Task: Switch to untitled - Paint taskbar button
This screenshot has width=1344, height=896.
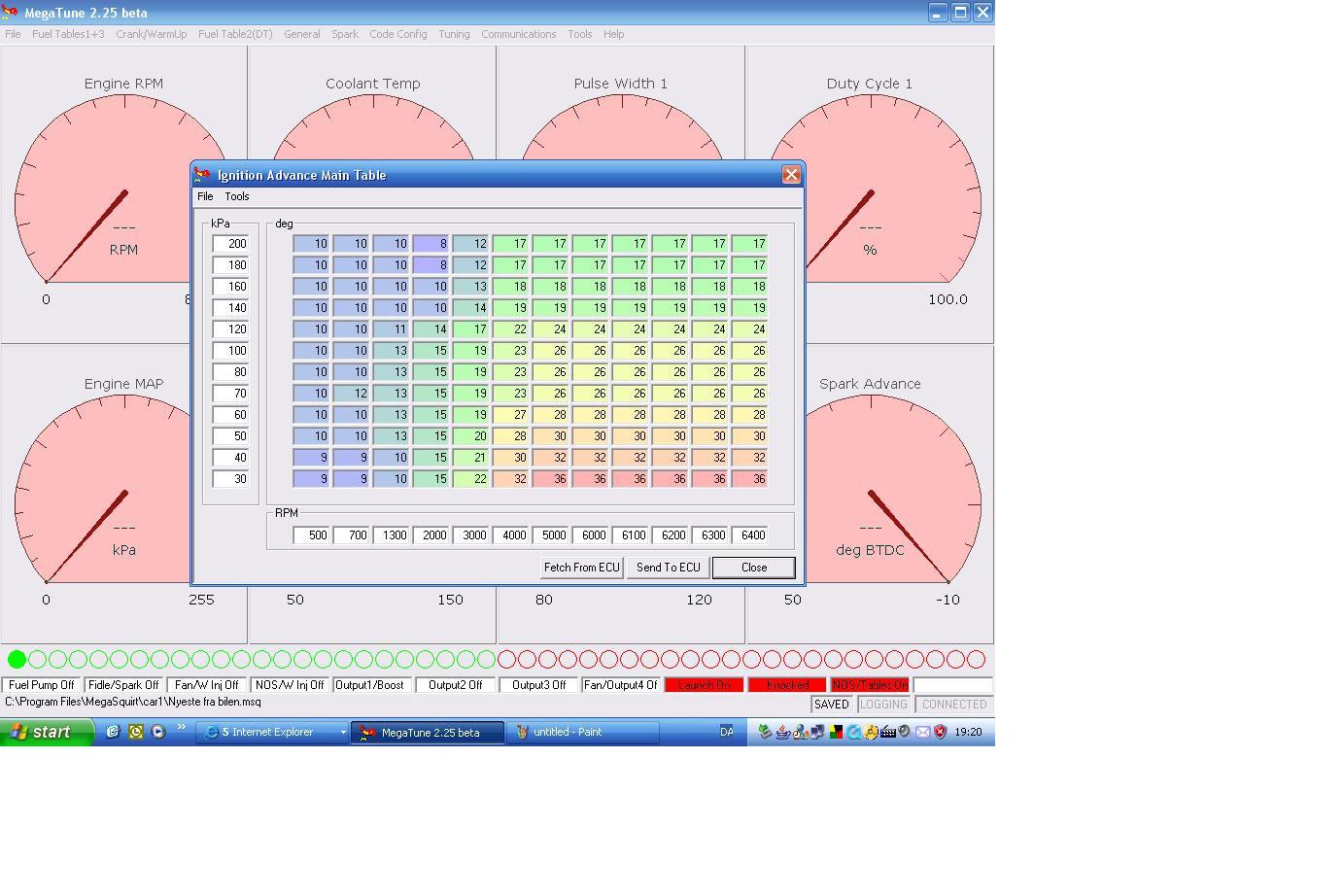Action: (582, 732)
